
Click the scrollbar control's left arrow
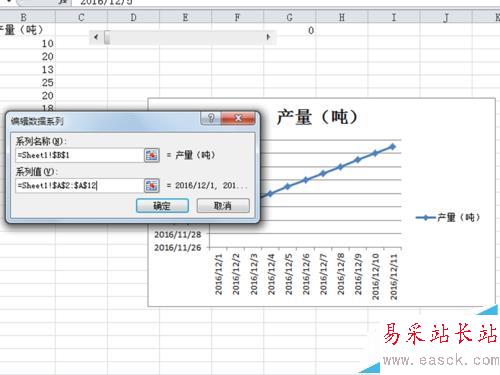point(96,37)
